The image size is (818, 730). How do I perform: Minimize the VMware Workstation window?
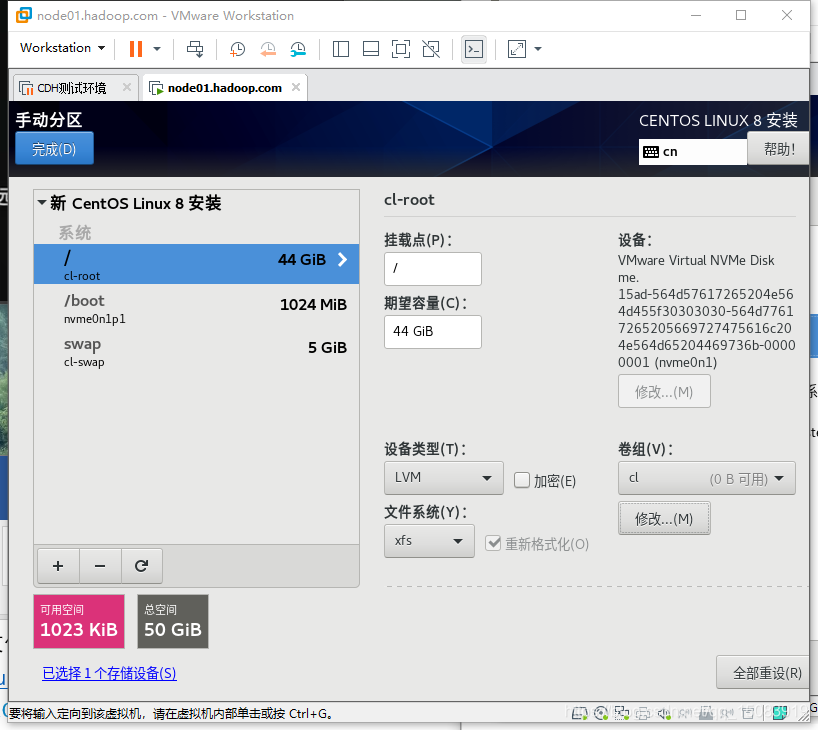pos(696,16)
